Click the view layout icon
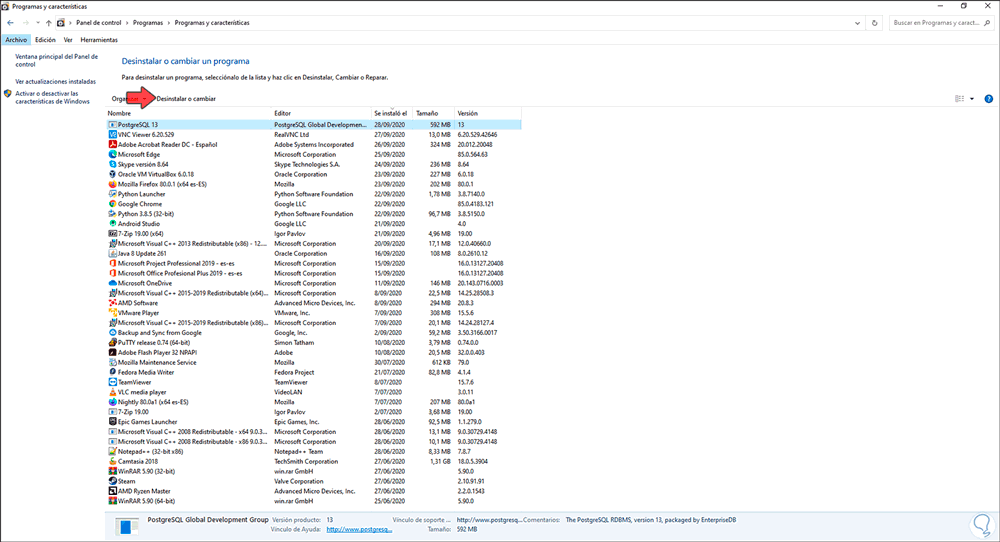The height and width of the screenshot is (542, 1000). pyautogui.click(x=959, y=99)
